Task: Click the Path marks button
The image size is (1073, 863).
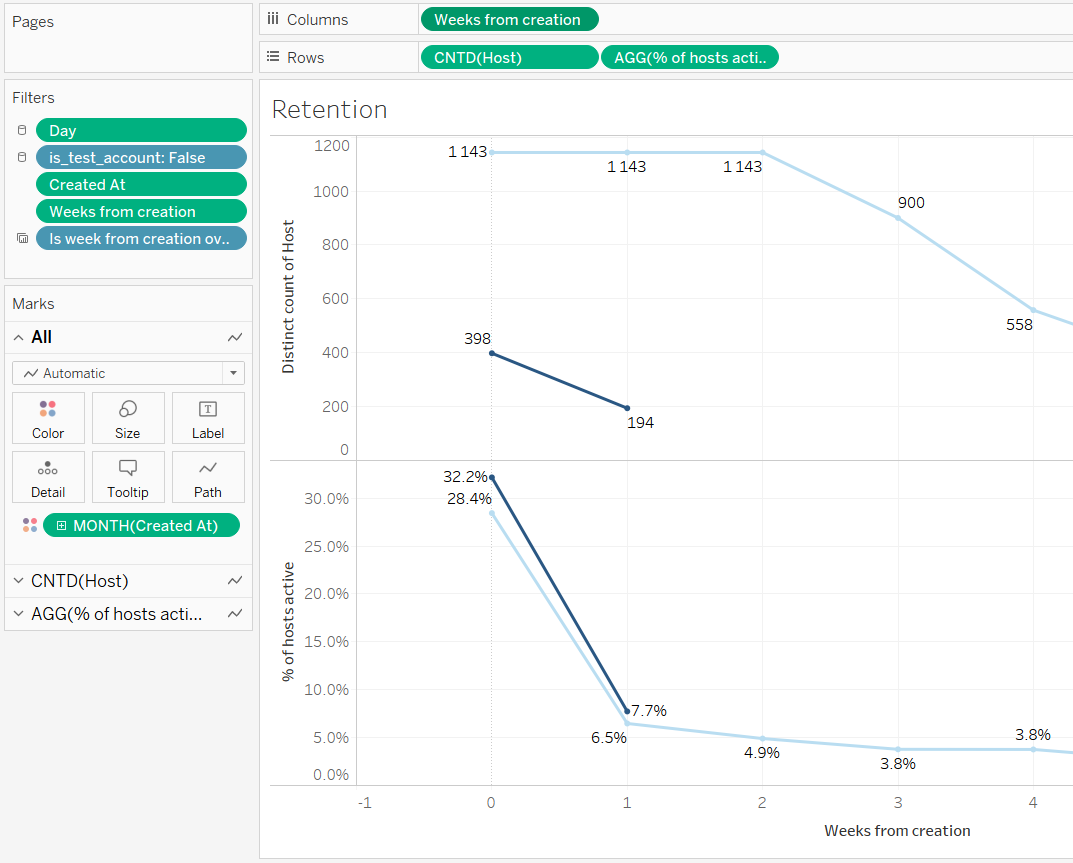Action: (208, 477)
